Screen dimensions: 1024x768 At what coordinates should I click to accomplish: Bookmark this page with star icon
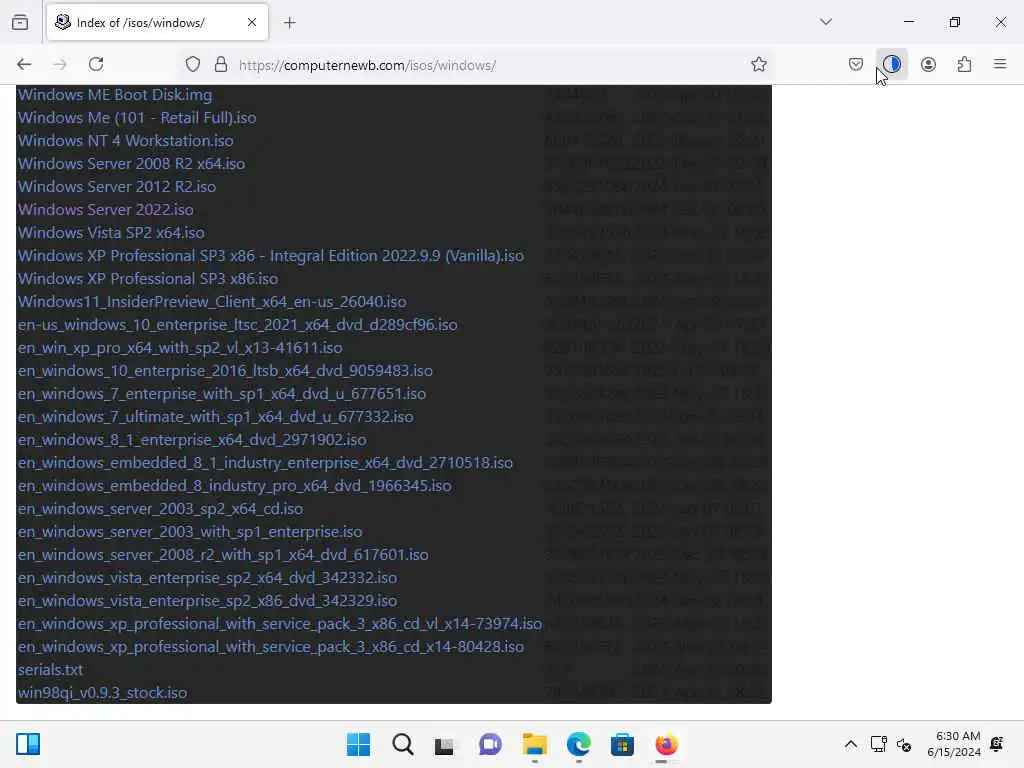(759, 65)
